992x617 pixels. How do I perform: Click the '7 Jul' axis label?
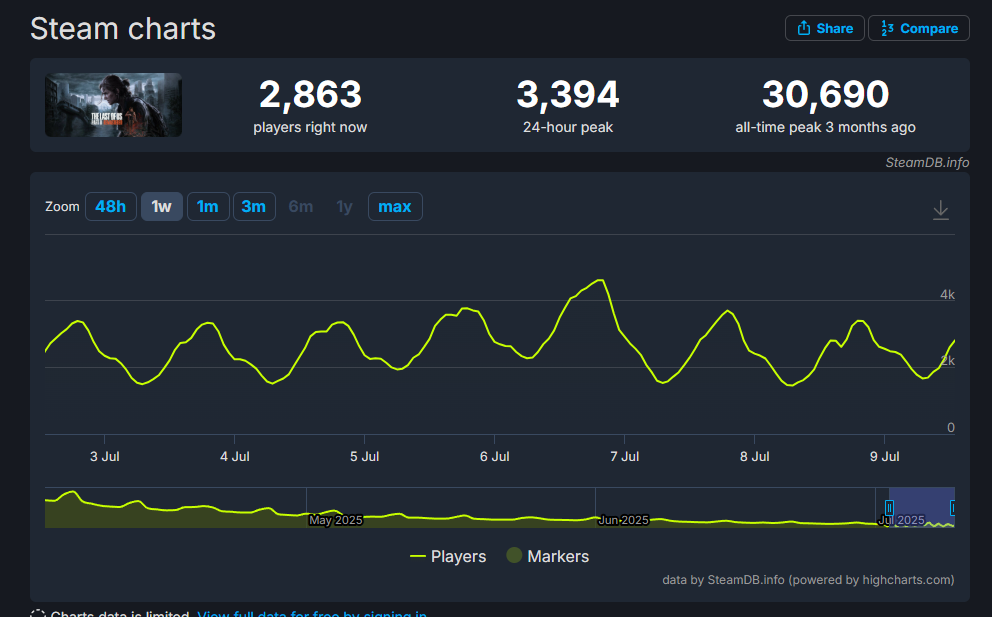click(x=624, y=456)
